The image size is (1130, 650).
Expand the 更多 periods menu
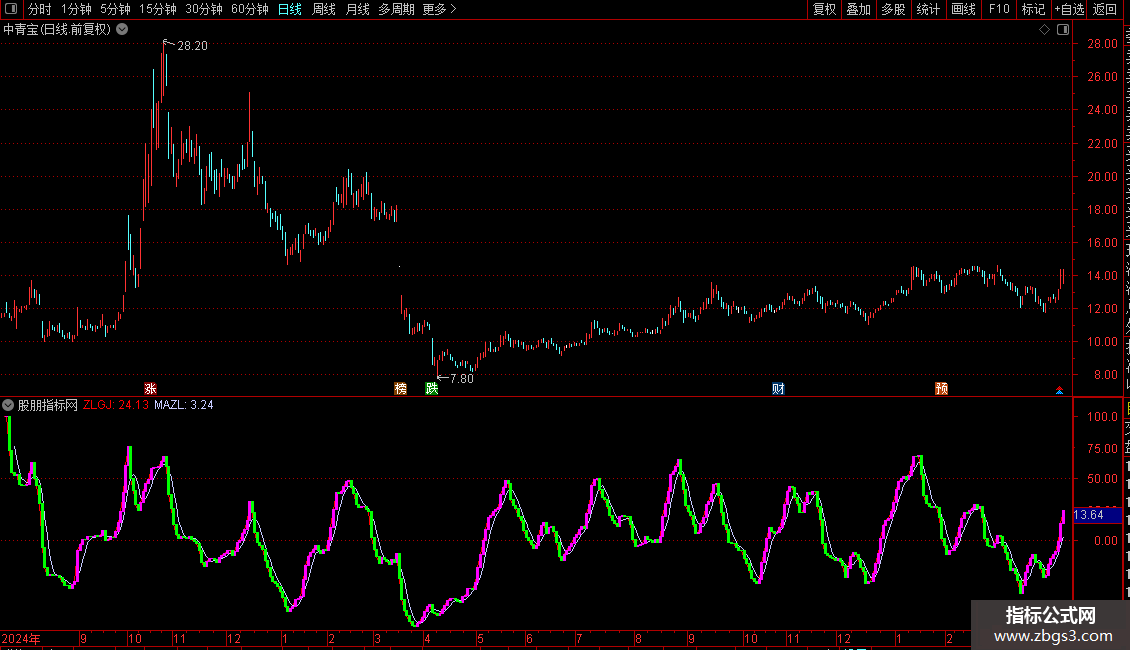tap(439, 9)
